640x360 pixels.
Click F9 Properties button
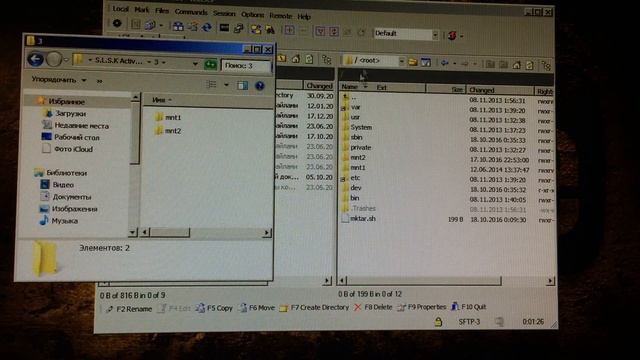click(422, 307)
